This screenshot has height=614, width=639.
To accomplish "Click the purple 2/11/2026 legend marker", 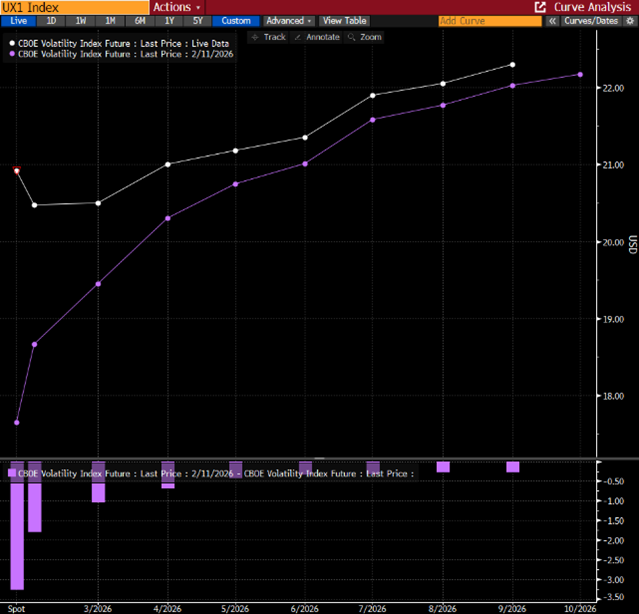I will point(11,53).
